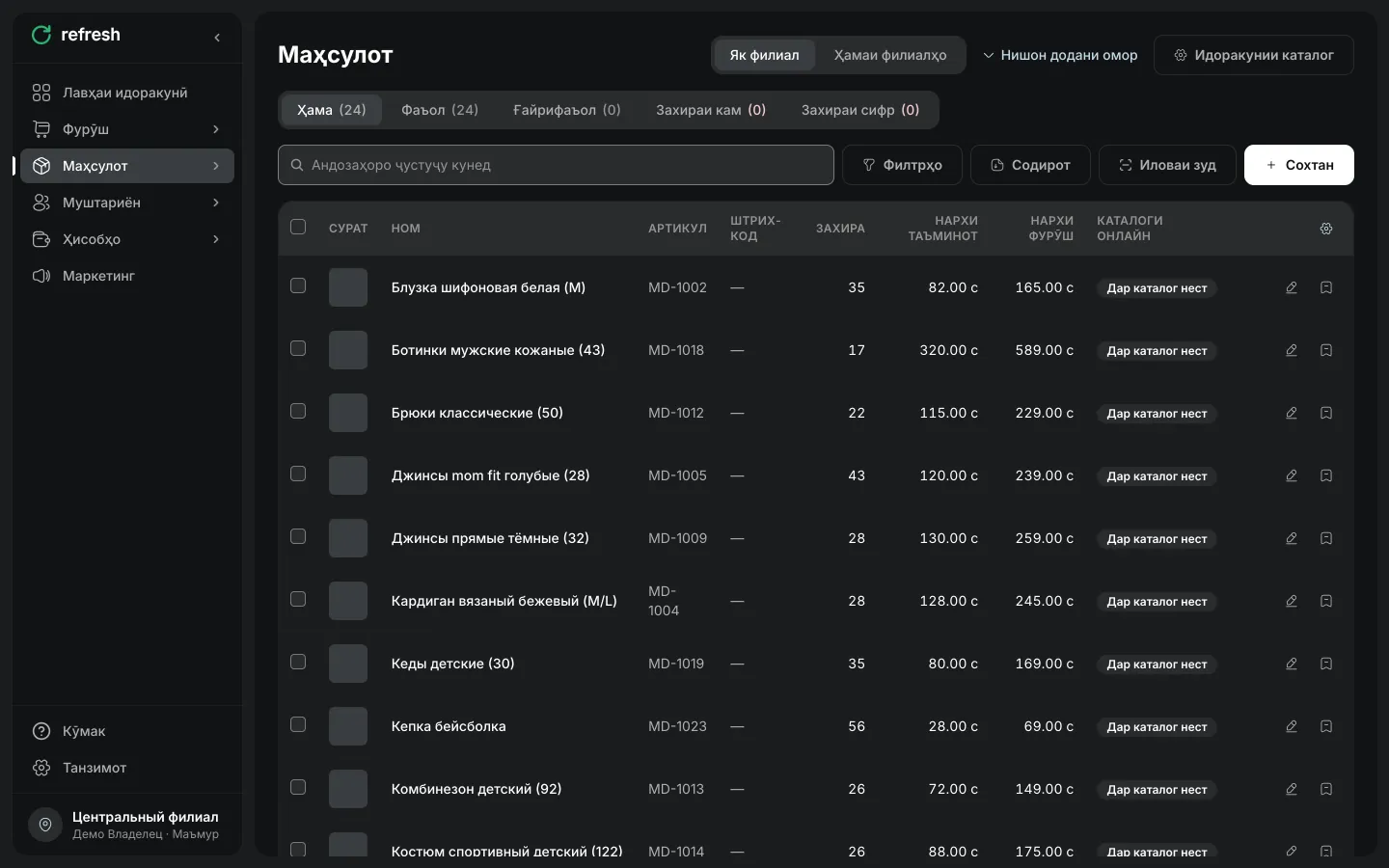
Task: Click the refresh logo icon
Action: pyautogui.click(x=41, y=35)
